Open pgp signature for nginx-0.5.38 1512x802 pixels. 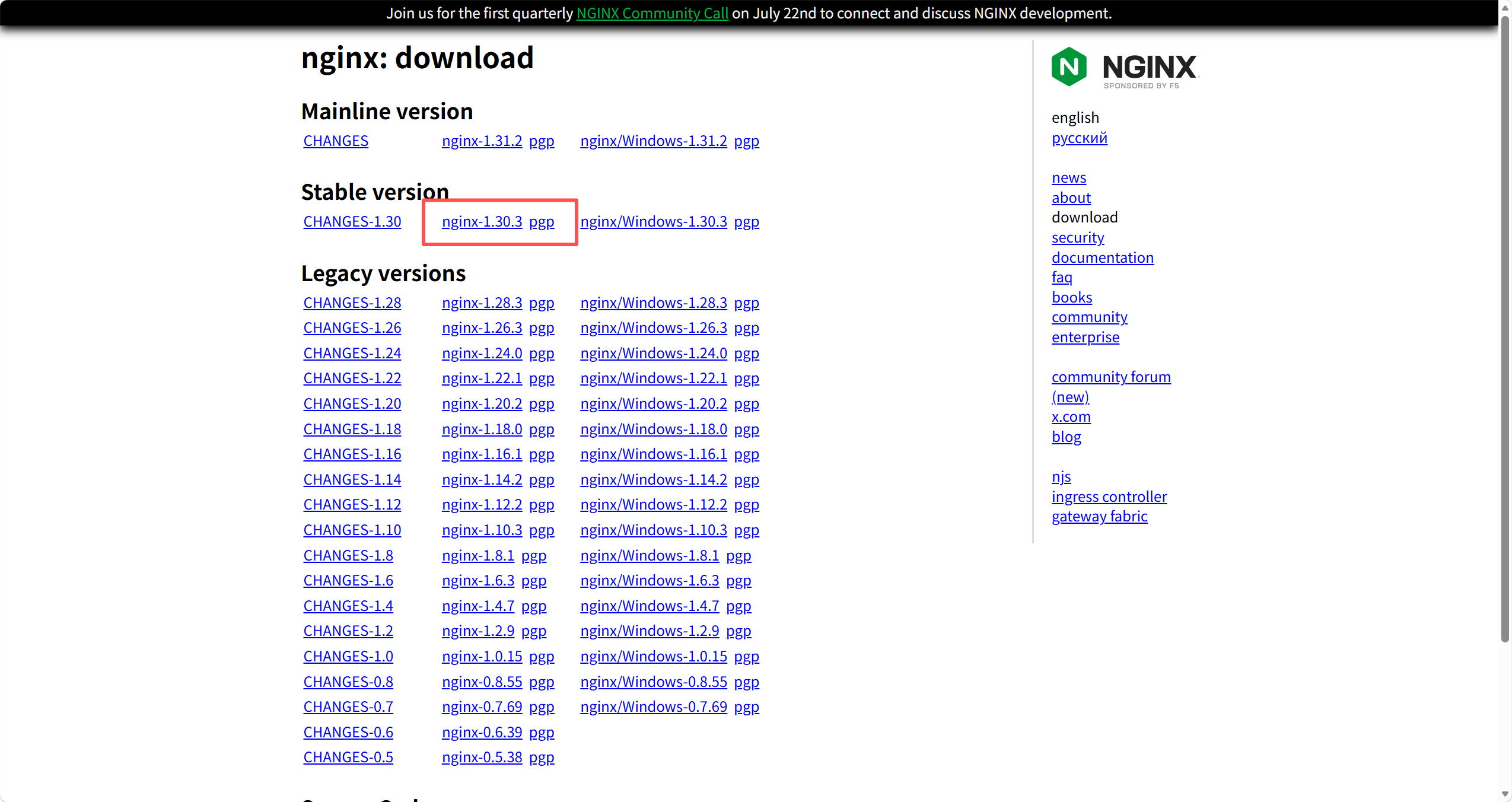point(542,757)
